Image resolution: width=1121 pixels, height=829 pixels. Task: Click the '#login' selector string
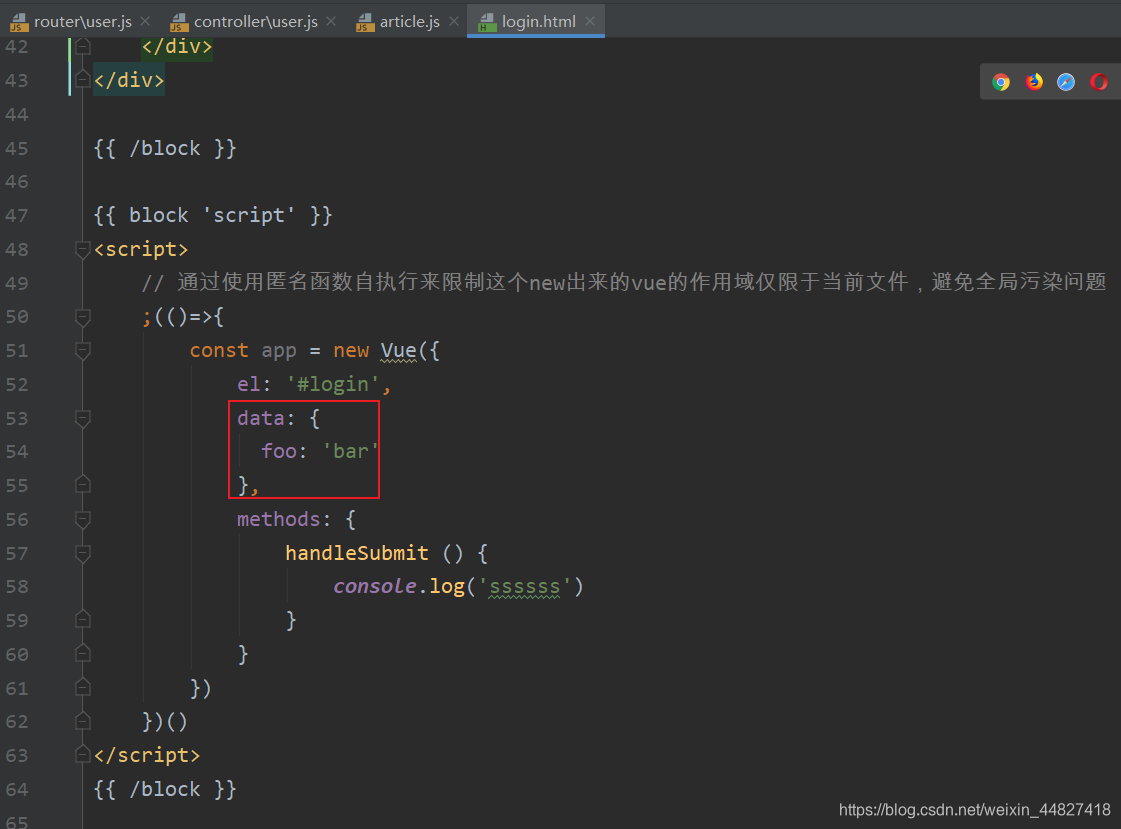click(x=333, y=384)
